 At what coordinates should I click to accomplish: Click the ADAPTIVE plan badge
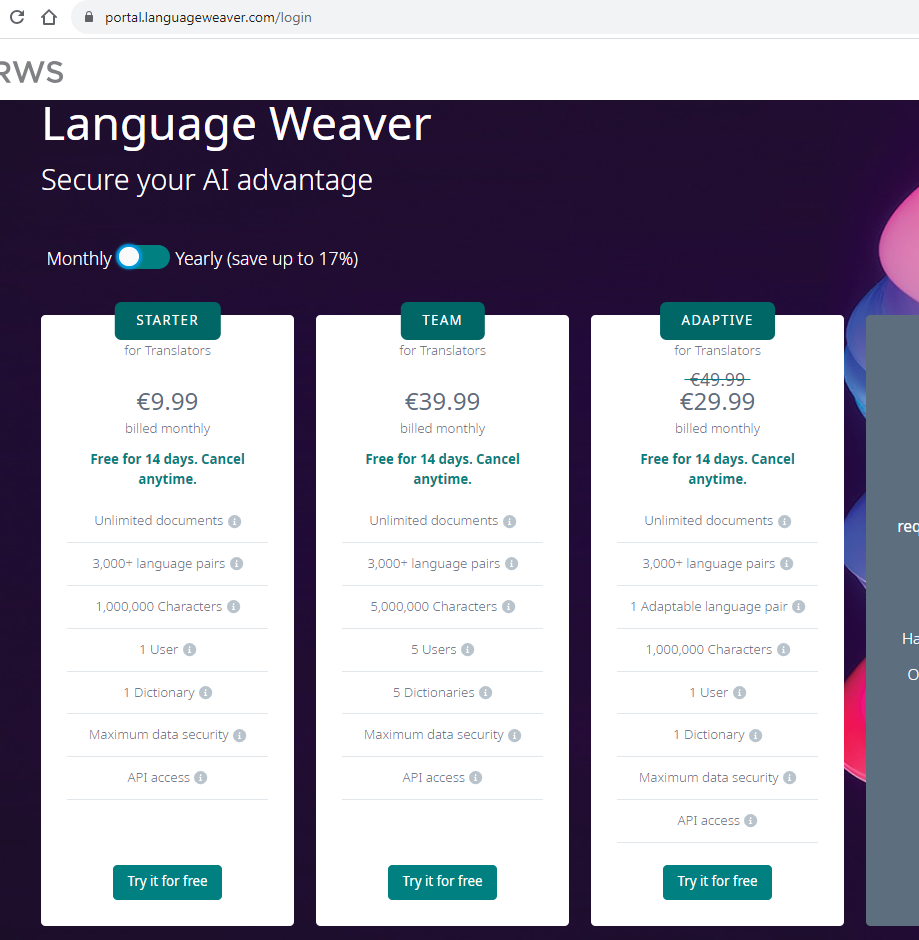tap(717, 320)
